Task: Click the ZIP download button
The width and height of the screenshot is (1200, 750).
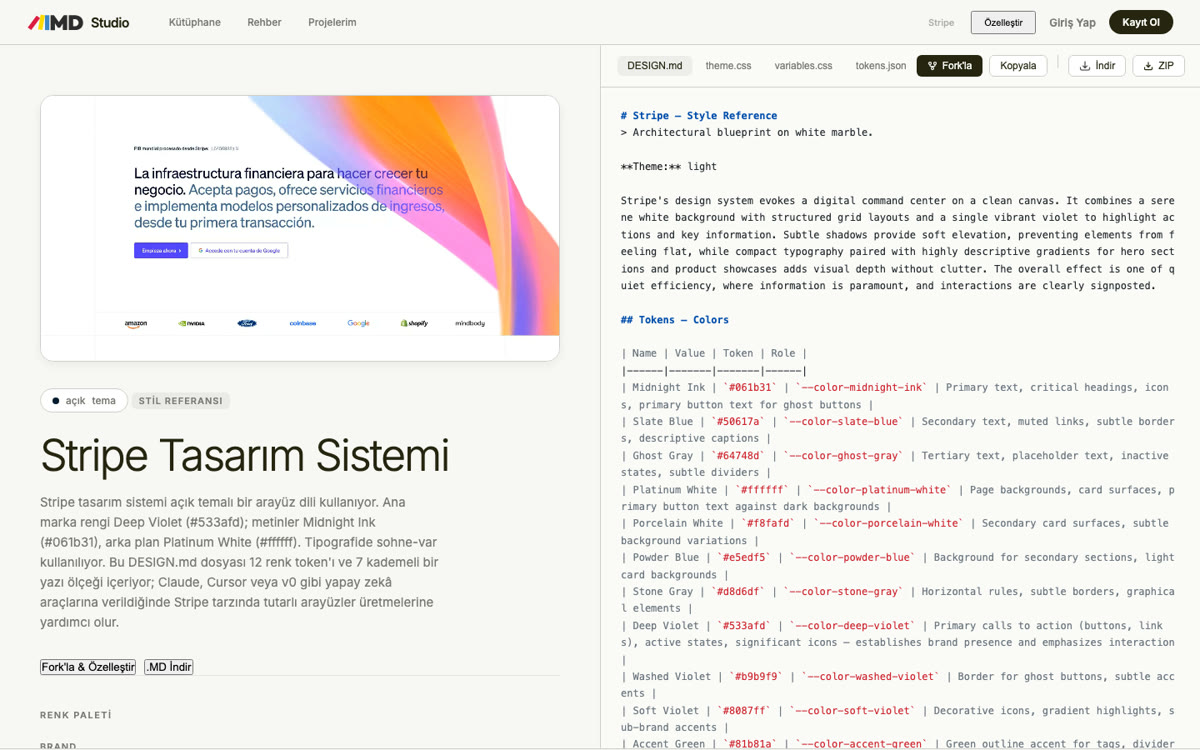Action: pyautogui.click(x=1158, y=66)
